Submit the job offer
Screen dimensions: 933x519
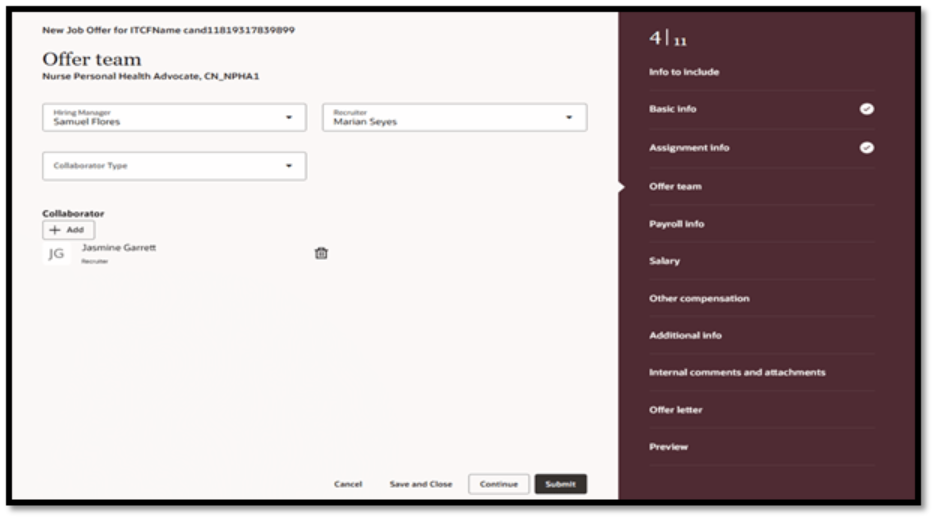[560, 484]
